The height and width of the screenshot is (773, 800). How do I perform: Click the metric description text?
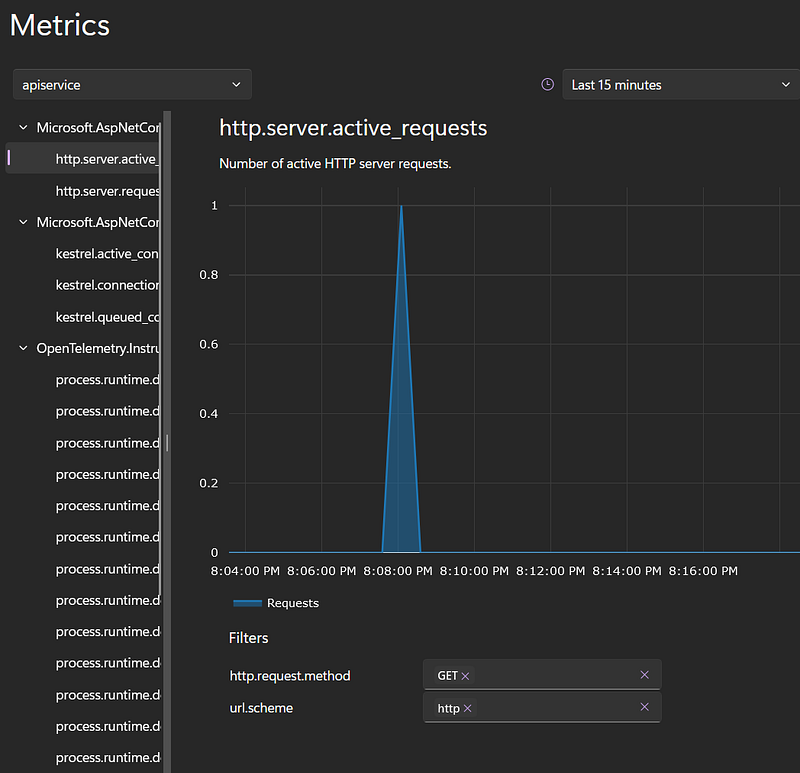[335, 164]
